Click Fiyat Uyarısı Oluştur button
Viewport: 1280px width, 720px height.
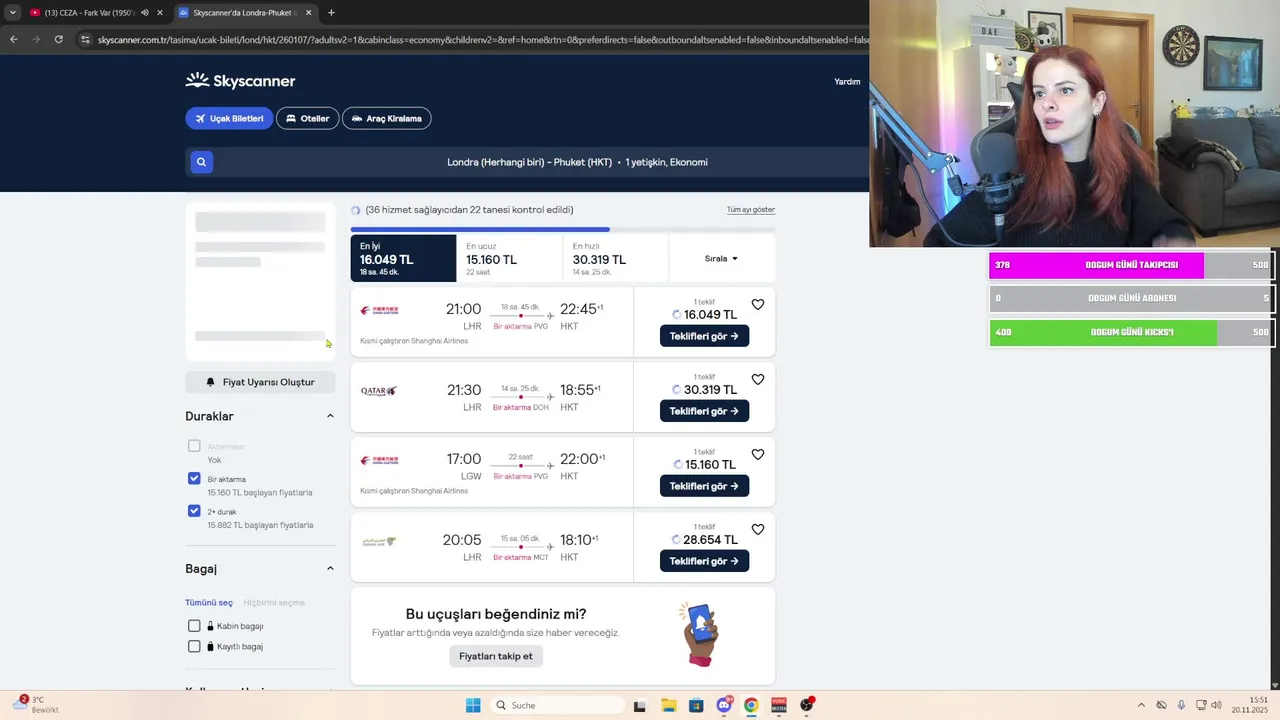pos(260,382)
